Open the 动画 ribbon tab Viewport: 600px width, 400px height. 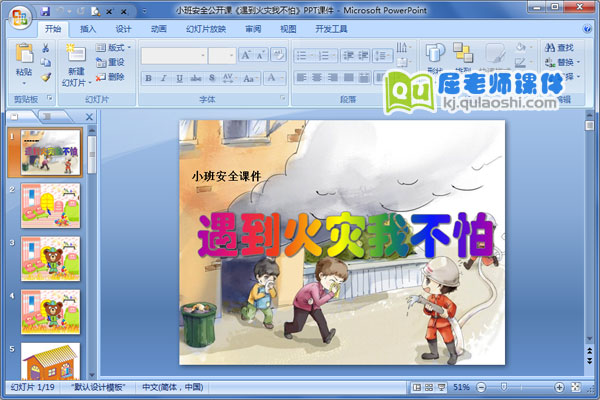coord(158,29)
